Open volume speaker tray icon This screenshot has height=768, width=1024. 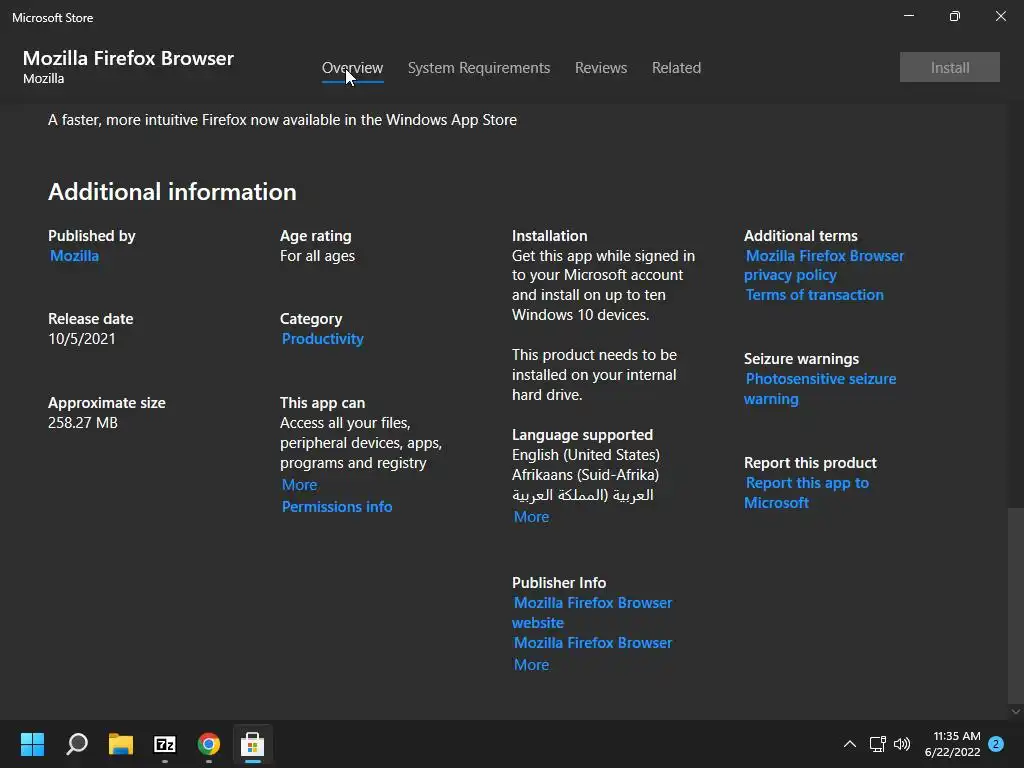902,744
